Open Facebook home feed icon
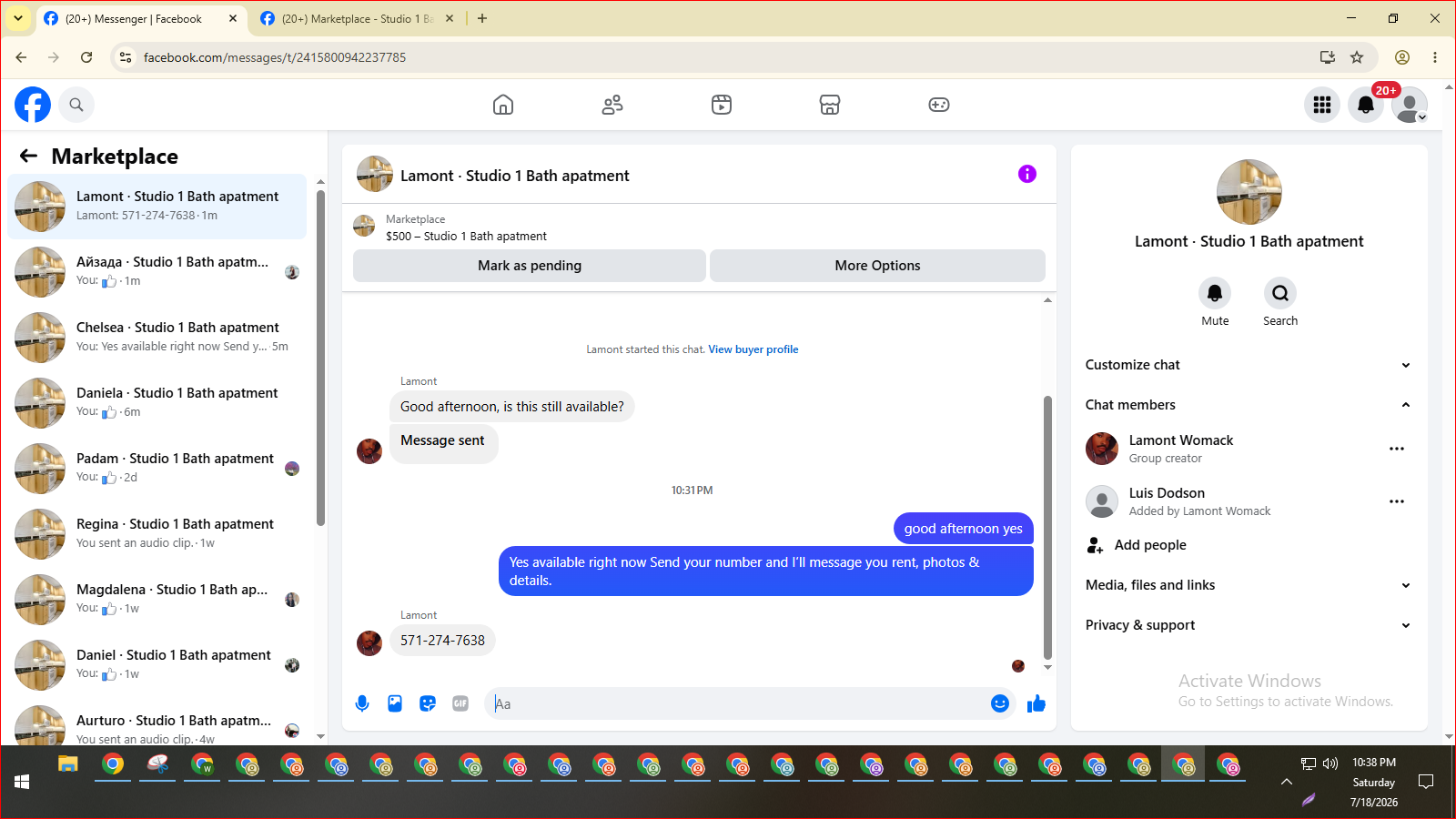 pyautogui.click(x=503, y=105)
